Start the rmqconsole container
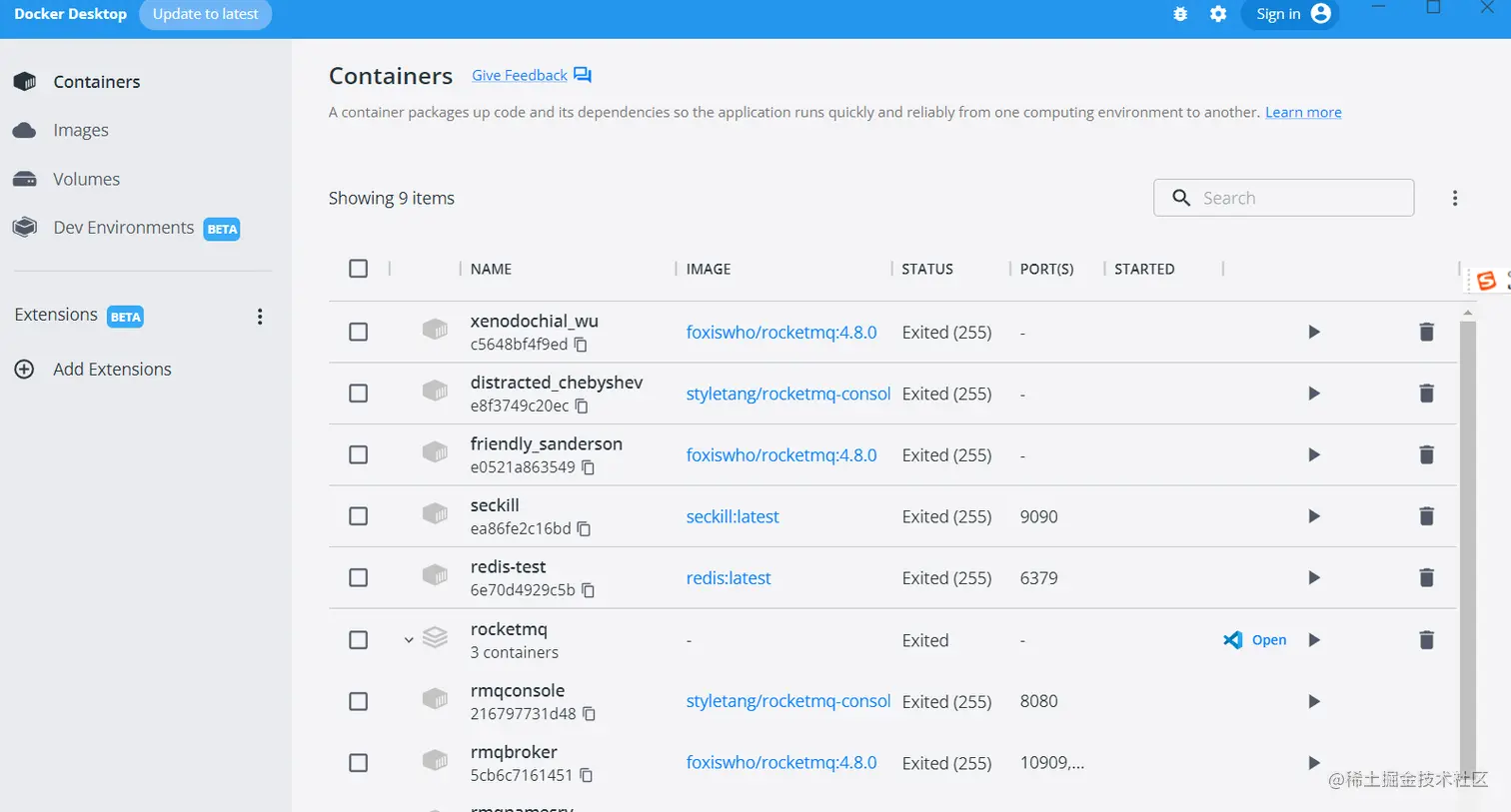This screenshot has height=812, width=1511. click(x=1314, y=701)
